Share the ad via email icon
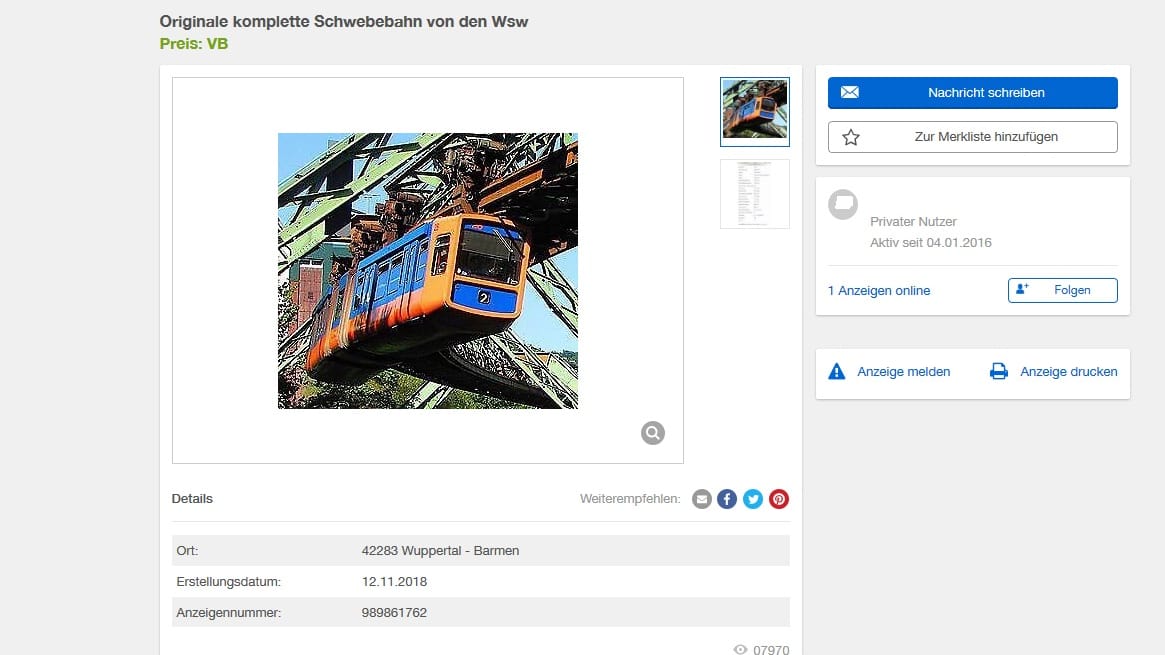This screenshot has height=655, width=1165. (x=701, y=499)
